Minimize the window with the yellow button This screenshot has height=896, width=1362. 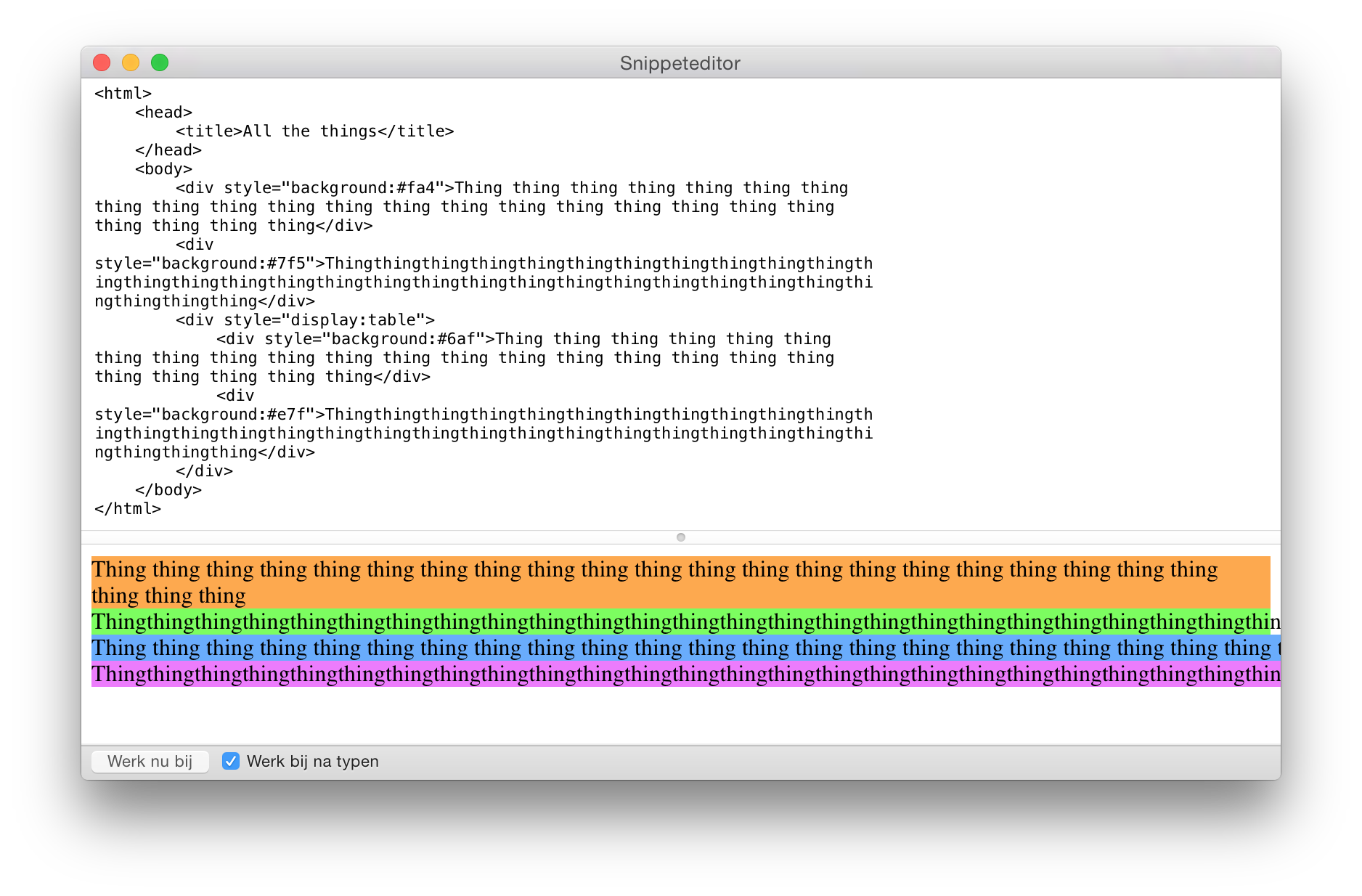pos(131,63)
